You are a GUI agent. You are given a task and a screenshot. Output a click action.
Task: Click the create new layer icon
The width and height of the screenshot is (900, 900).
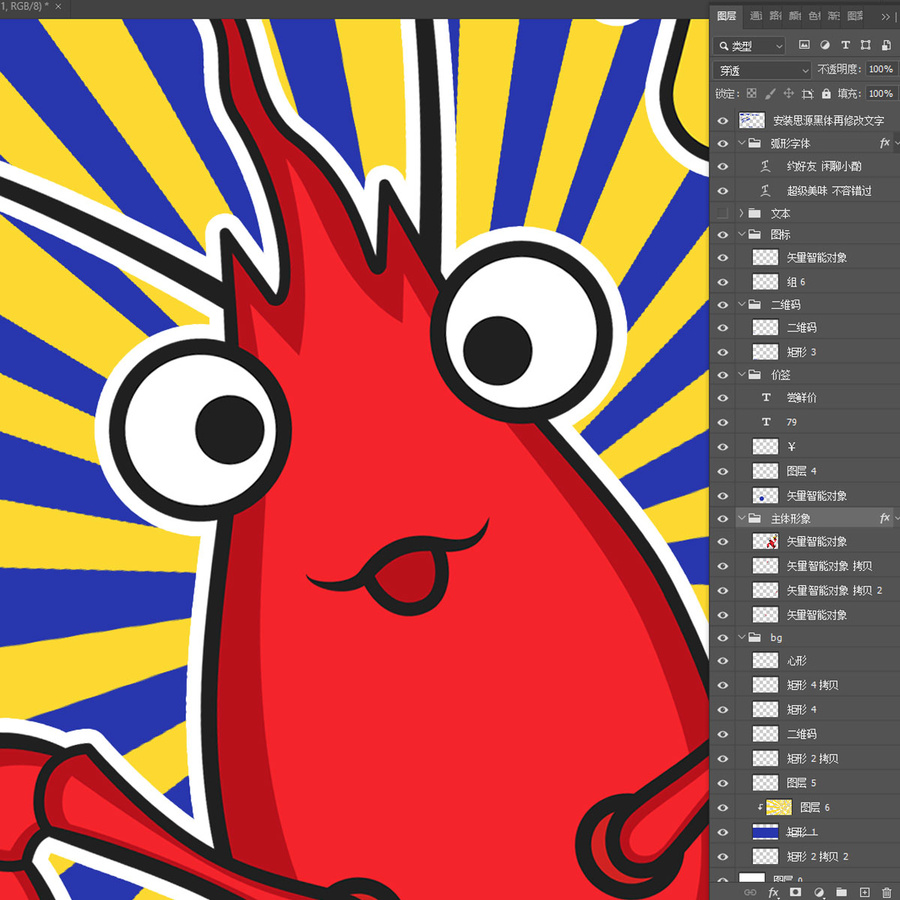pyautogui.click(x=864, y=892)
